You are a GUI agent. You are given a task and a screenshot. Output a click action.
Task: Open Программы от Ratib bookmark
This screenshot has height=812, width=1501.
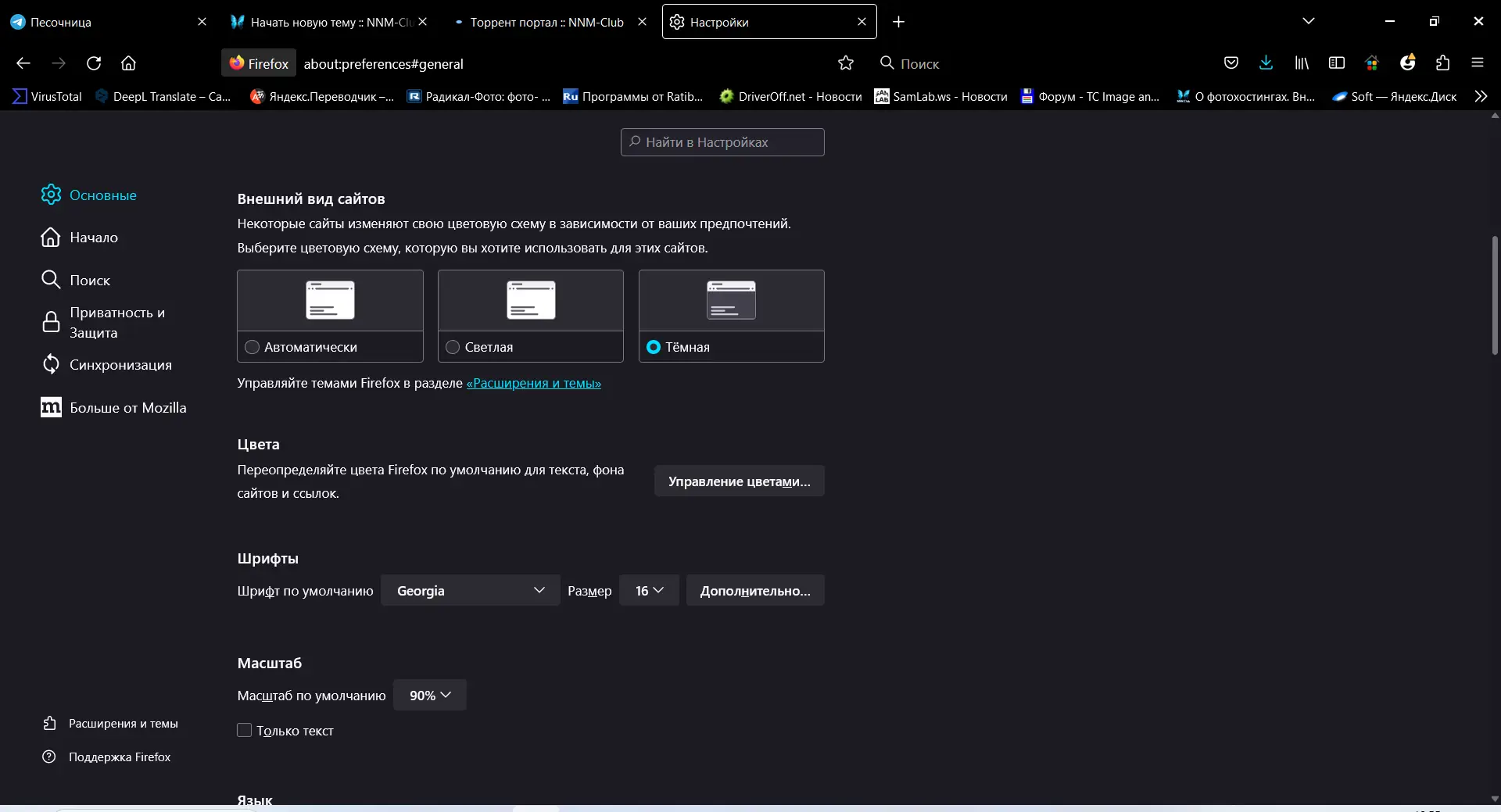633,96
